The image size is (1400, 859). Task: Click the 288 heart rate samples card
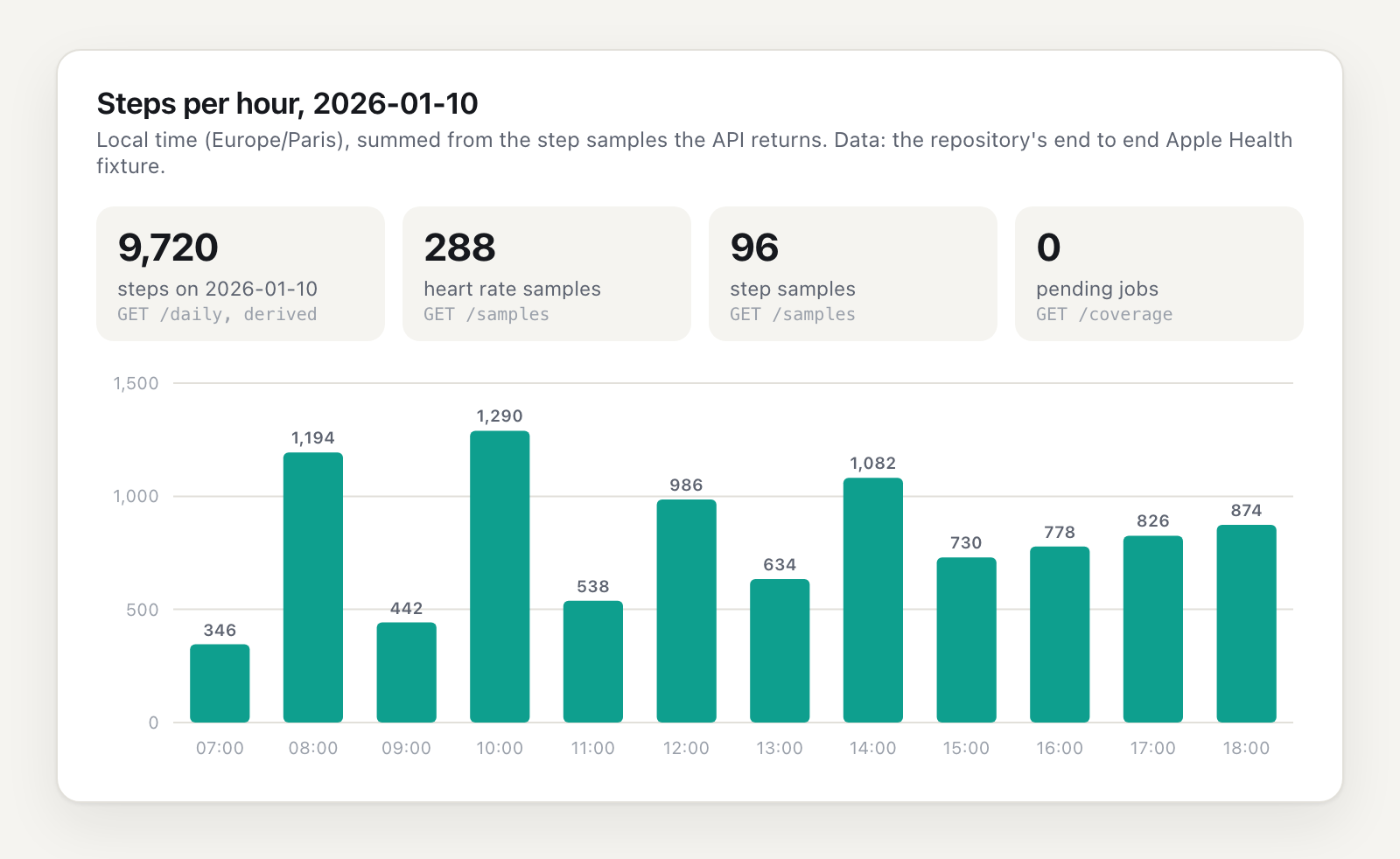pyautogui.click(x=547, y=274)
